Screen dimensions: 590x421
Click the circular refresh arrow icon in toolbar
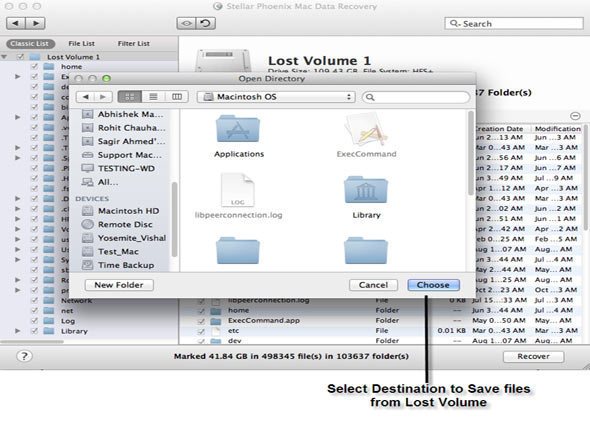coord(205,23)
